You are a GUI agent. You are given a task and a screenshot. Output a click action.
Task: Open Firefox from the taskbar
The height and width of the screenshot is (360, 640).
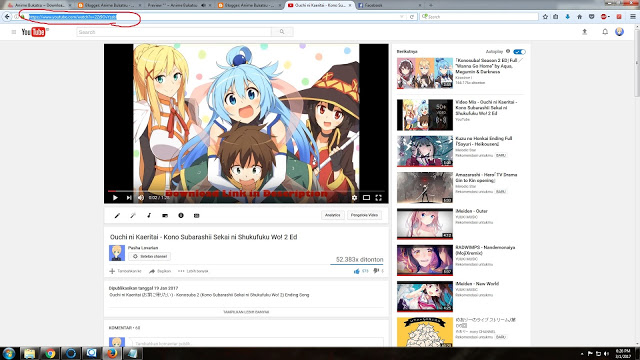112,353
